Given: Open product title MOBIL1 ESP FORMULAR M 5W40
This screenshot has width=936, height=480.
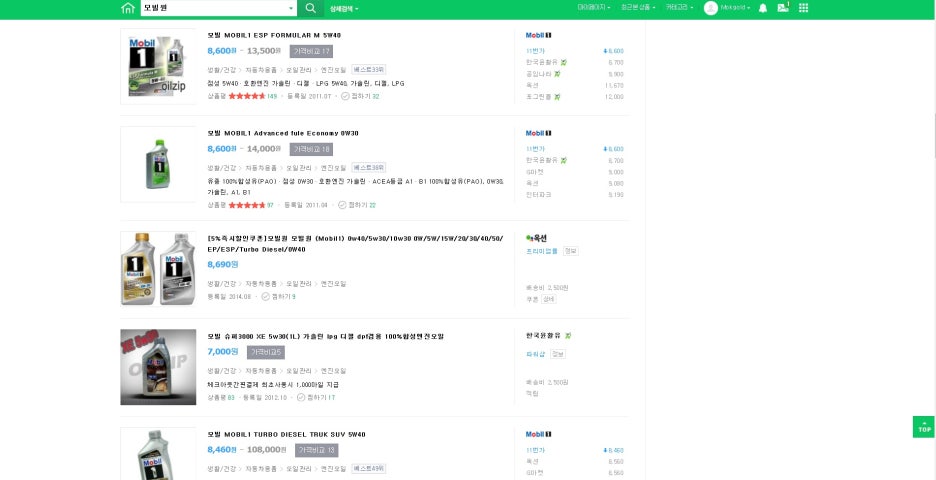Looking at the screenshot, I should (275, 35).
